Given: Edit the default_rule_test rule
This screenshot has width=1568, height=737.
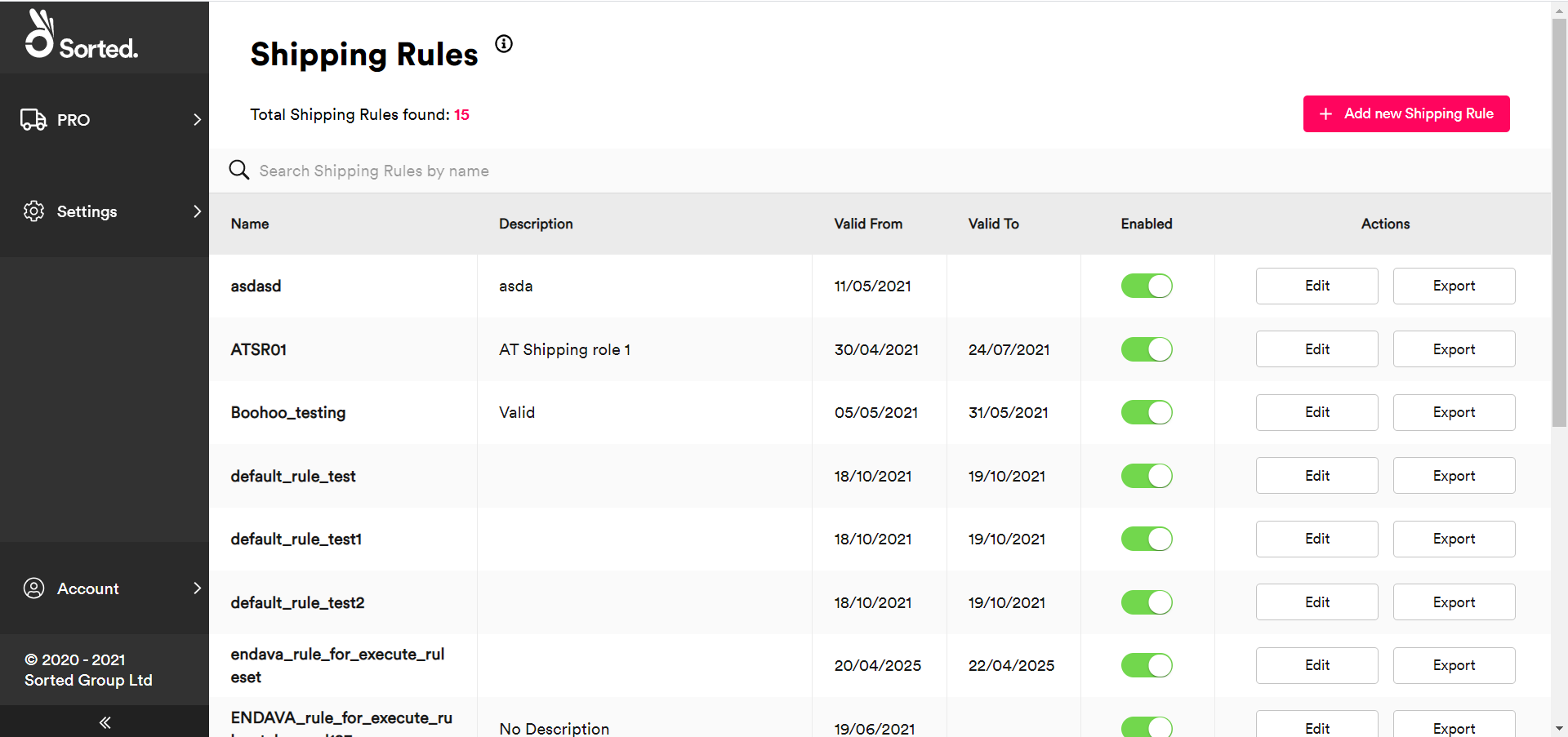Looking at the screenshot, I should point(1317,476).
